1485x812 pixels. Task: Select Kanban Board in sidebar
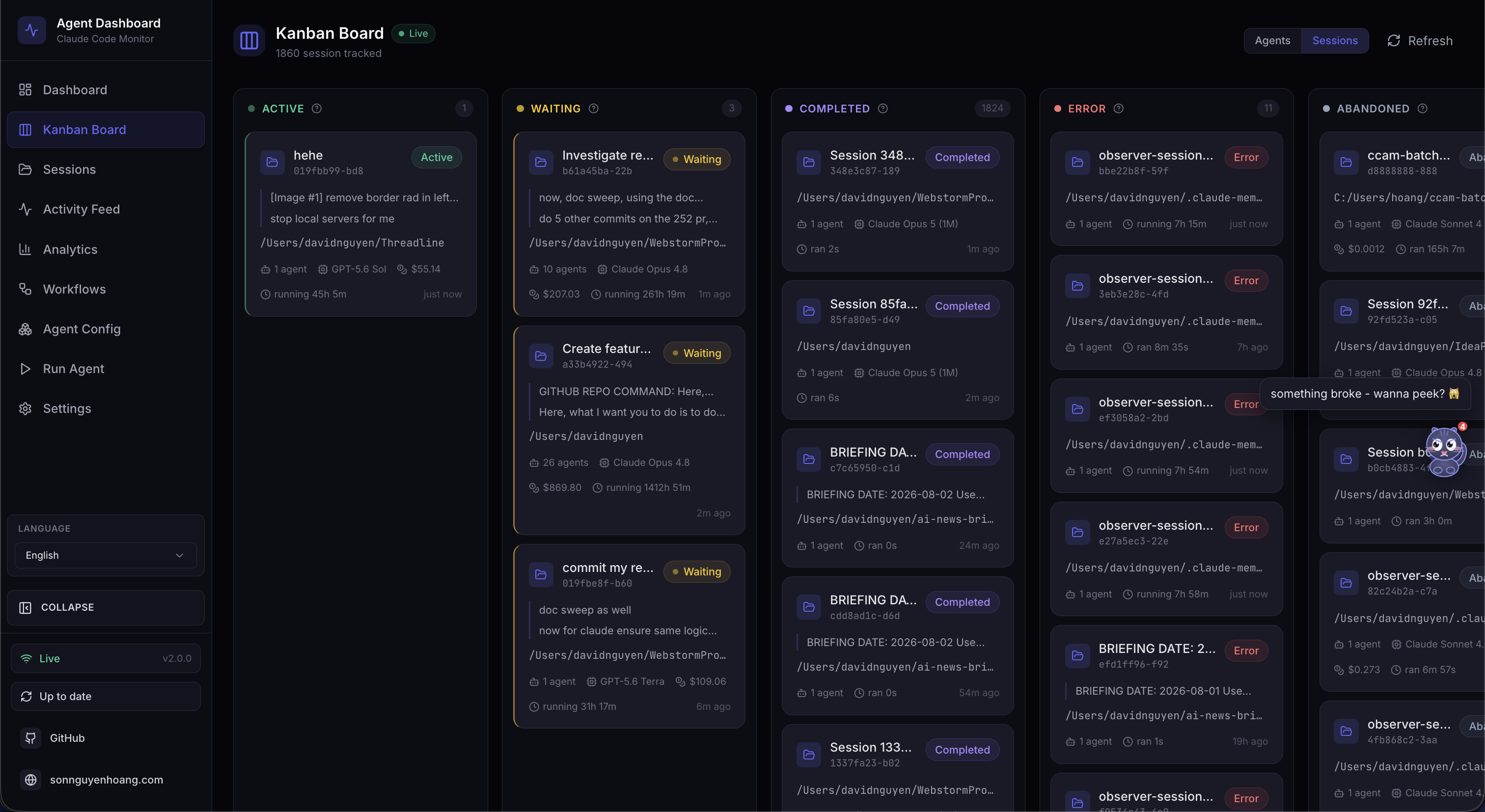tap(106, 130)
